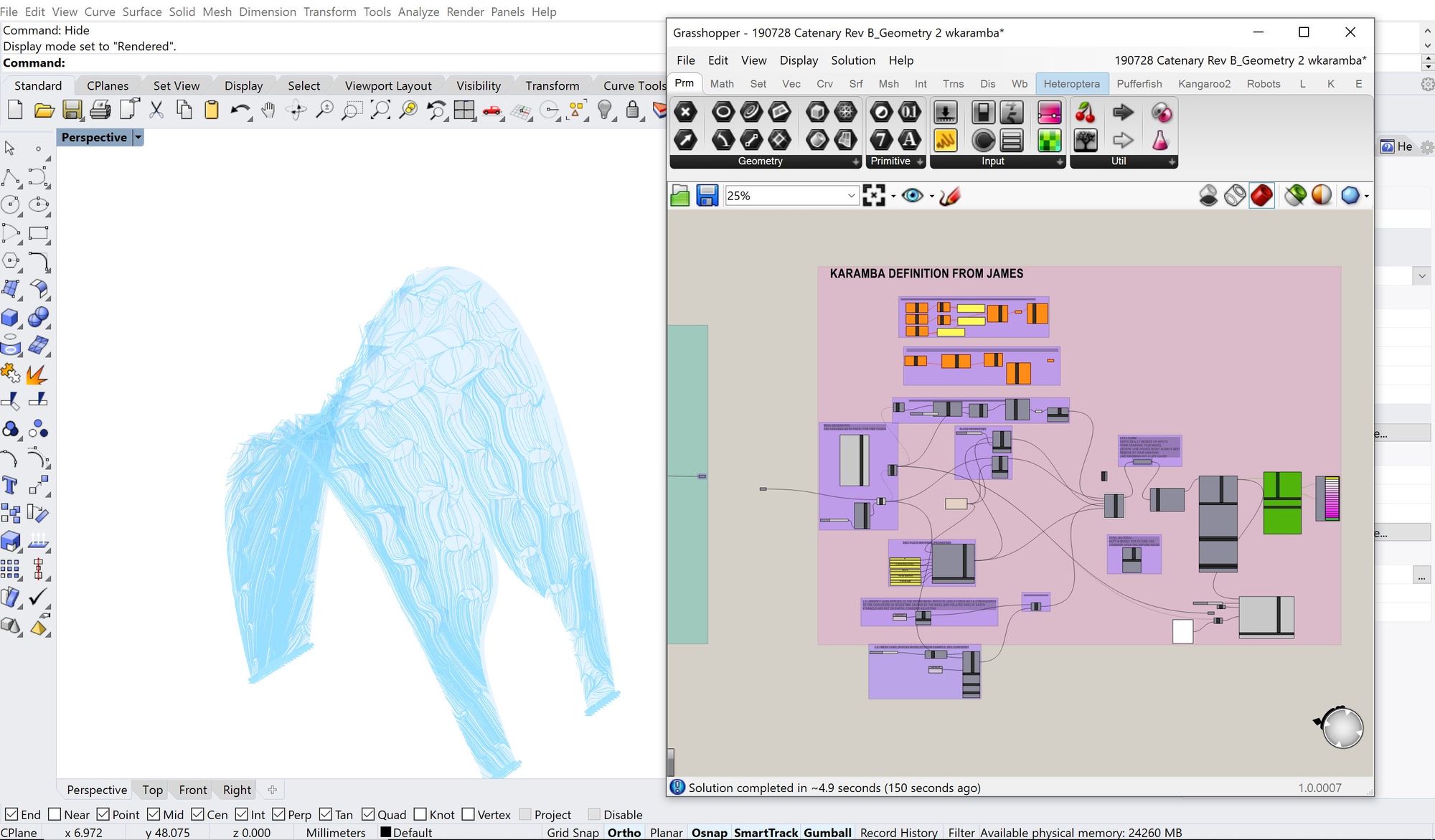Toggle the Knot osnap checkbox
This screenshot has height=840, width=1435.
[420, 814]
